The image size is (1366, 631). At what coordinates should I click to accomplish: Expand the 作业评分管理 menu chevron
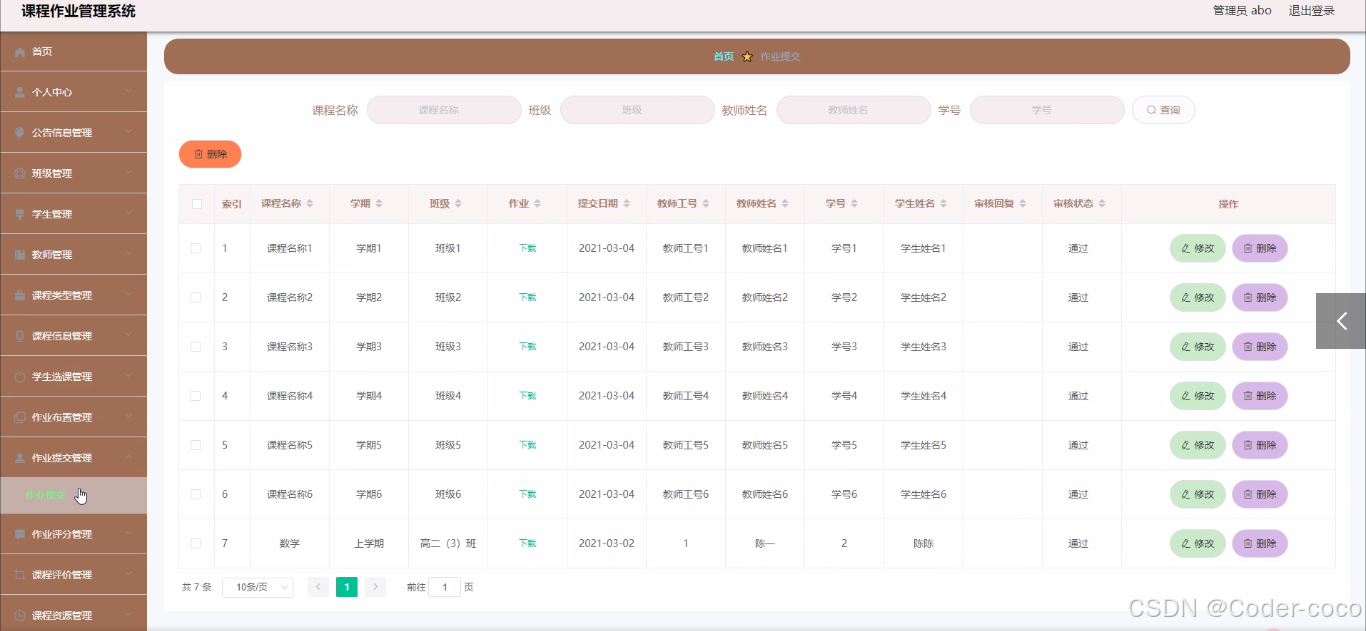pyautogui.click(x=129, y=535)
